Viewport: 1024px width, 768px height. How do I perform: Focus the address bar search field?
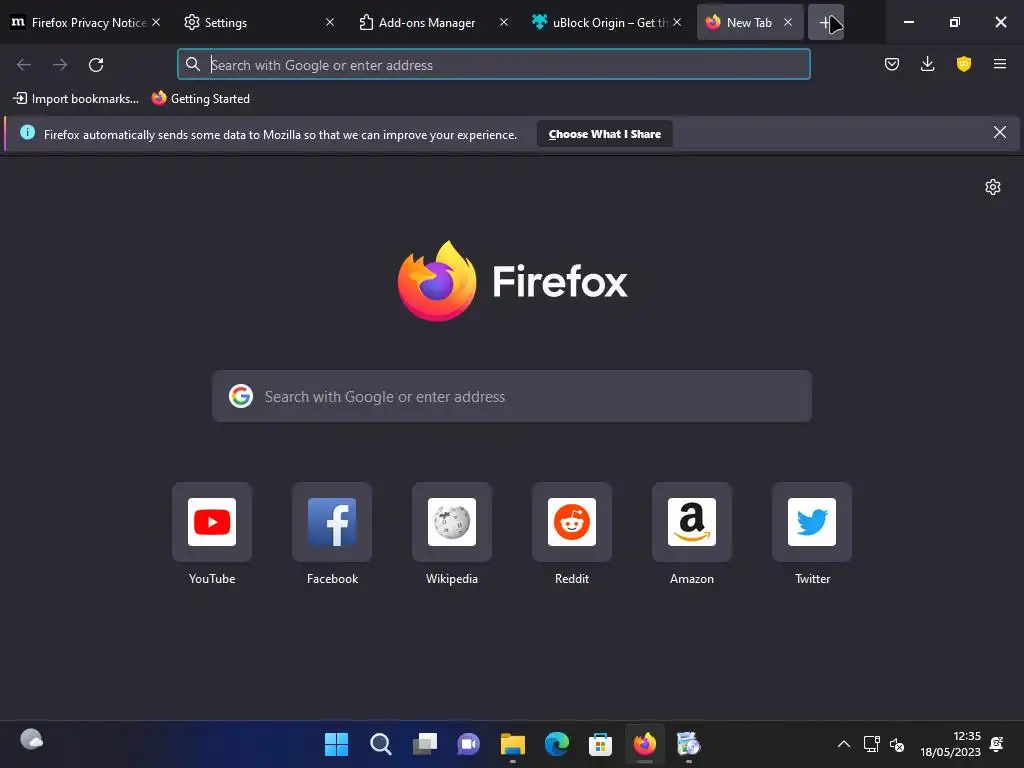pos(494,65)
